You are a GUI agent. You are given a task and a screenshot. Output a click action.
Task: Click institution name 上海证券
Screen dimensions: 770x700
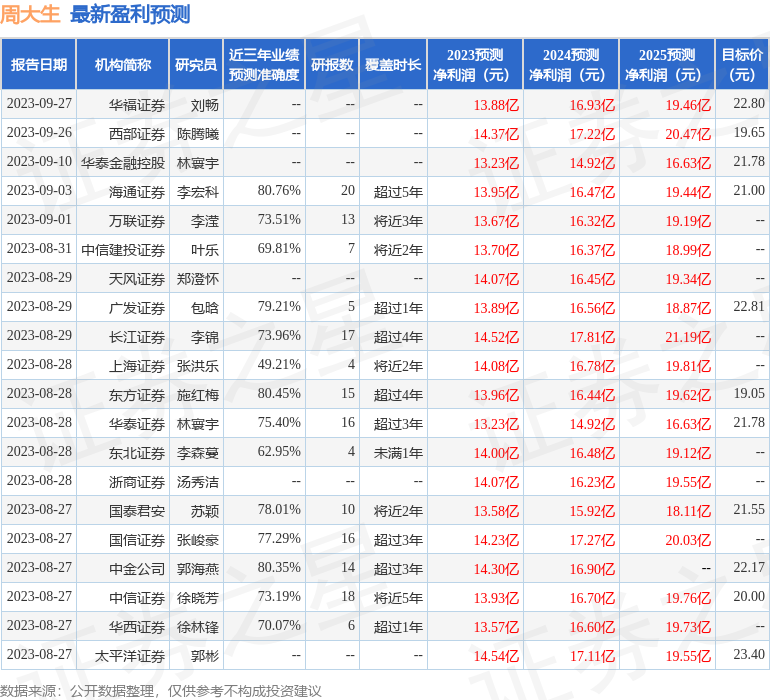[137, 366]
